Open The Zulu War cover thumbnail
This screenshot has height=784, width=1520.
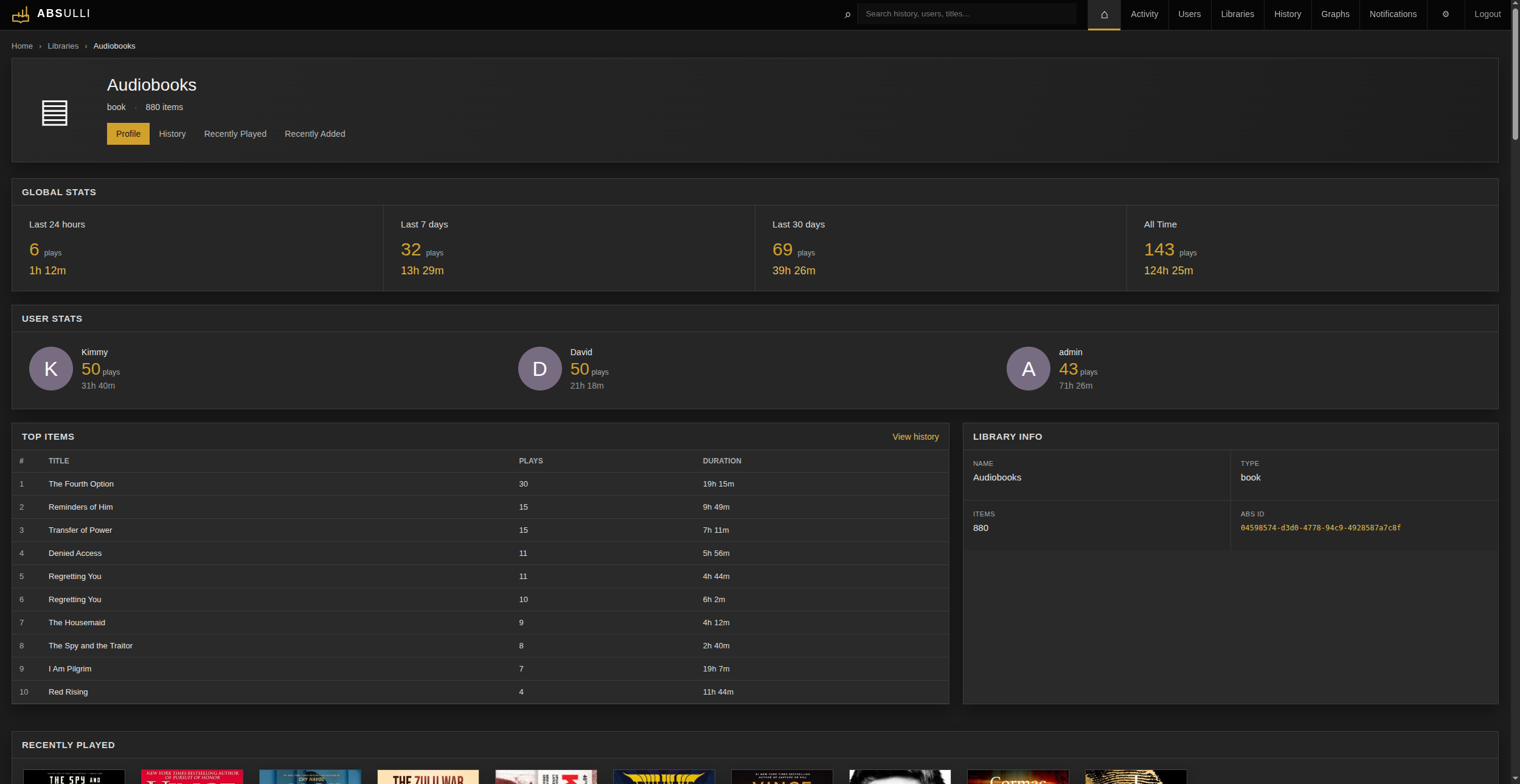[x=428, y=777]
